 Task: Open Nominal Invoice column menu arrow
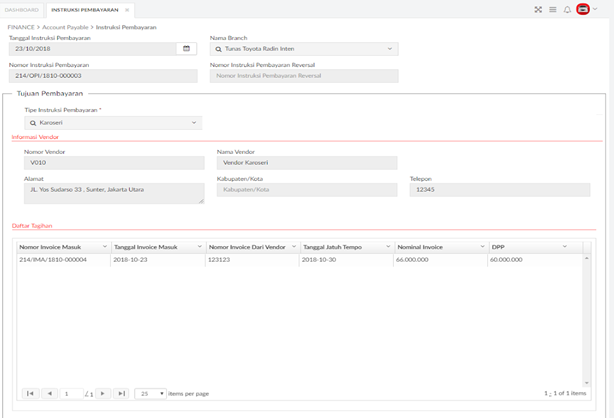[482, 246]
